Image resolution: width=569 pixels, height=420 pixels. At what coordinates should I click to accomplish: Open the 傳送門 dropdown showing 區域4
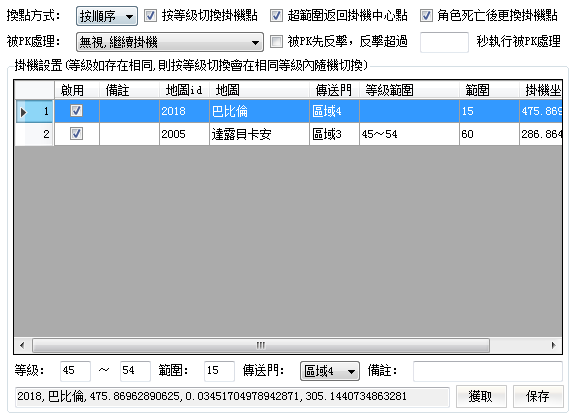click(x=329, y=371)
